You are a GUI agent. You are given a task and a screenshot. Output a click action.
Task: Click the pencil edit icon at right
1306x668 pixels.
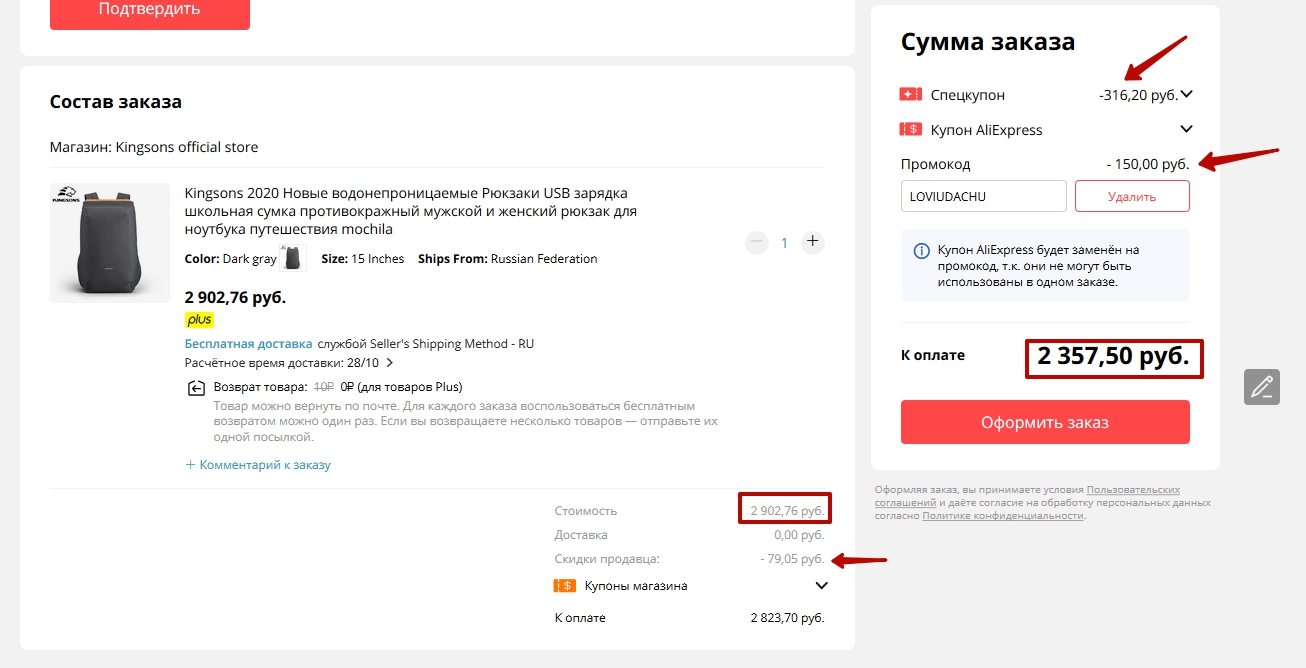1262,386
